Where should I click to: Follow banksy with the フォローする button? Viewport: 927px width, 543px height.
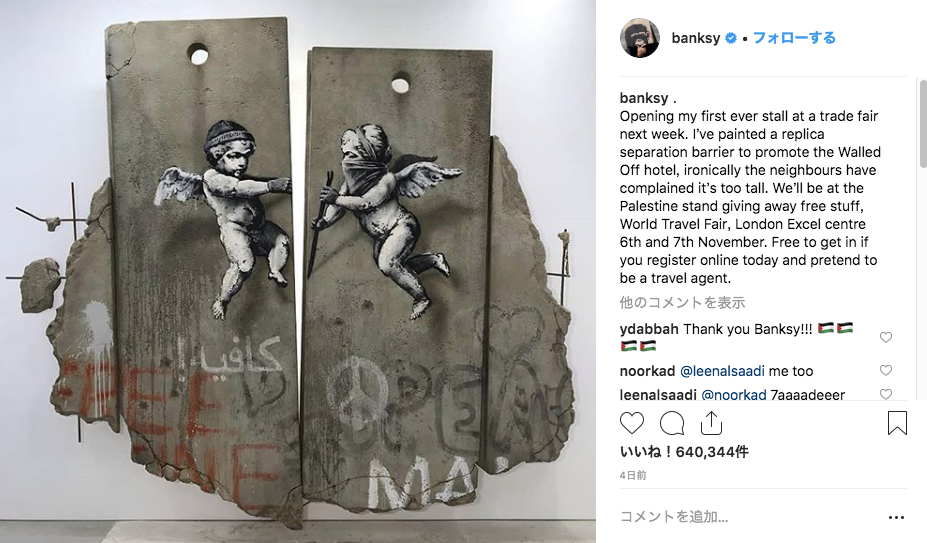794,38
